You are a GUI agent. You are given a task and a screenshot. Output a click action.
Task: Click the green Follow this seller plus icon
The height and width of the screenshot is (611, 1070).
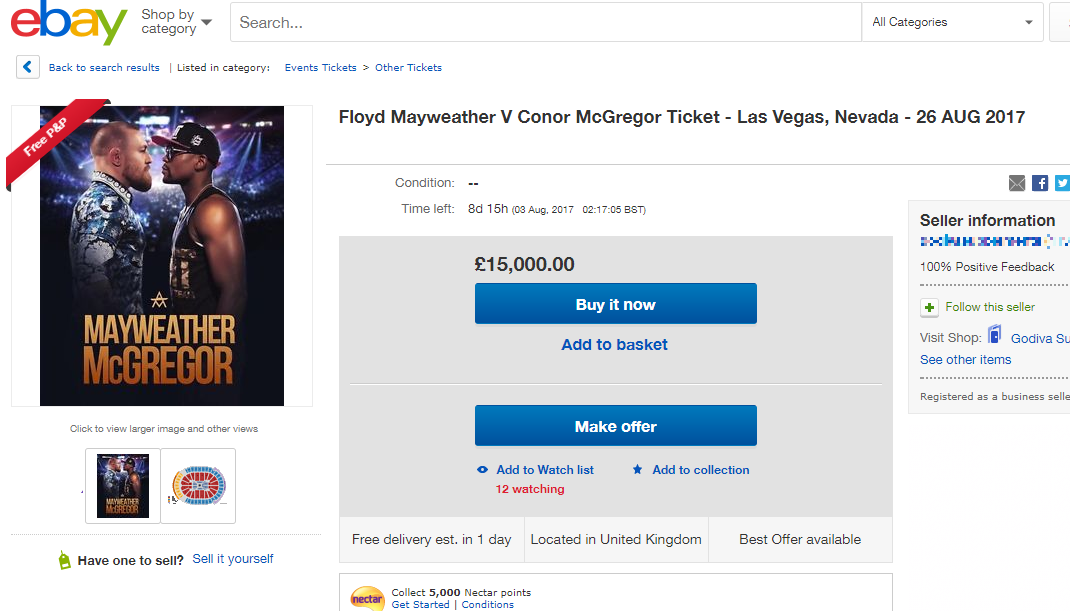point(930,308)
